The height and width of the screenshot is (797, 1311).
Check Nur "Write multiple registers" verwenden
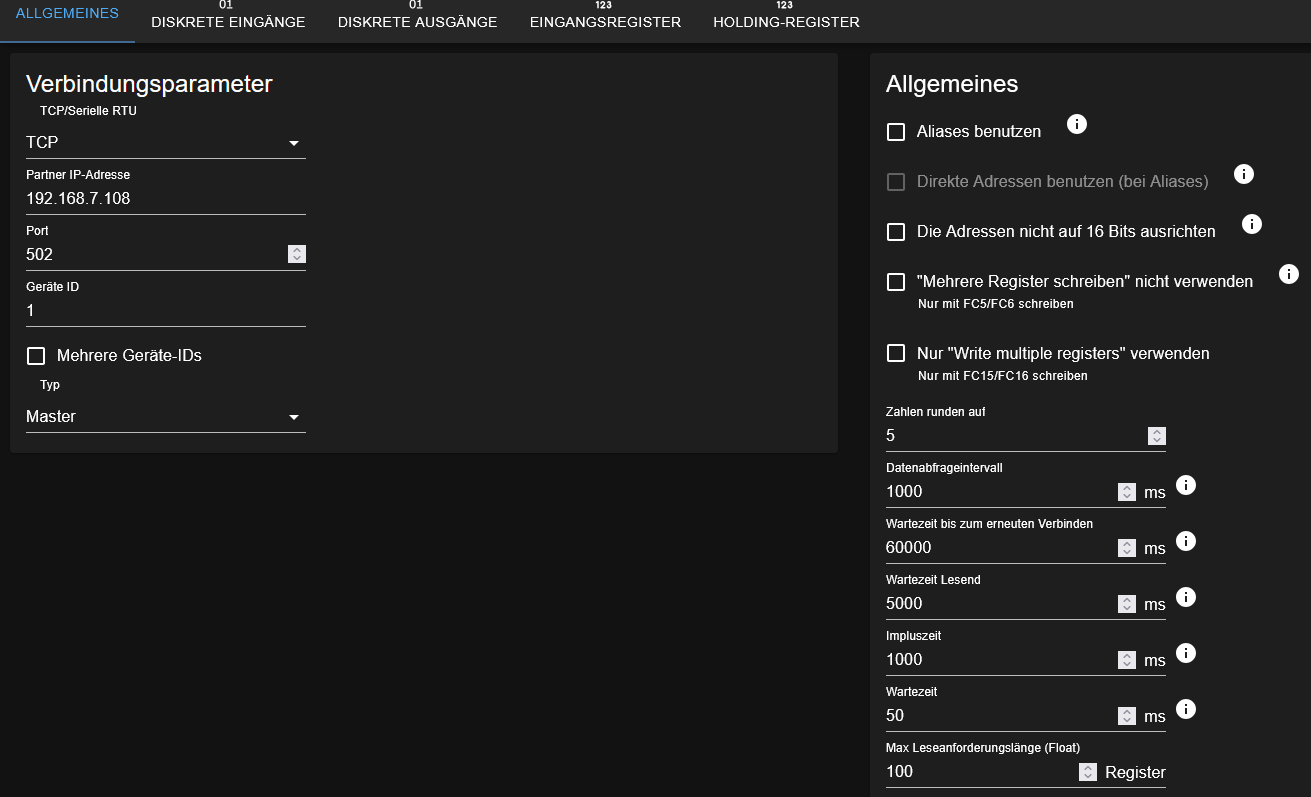[896, 354]
